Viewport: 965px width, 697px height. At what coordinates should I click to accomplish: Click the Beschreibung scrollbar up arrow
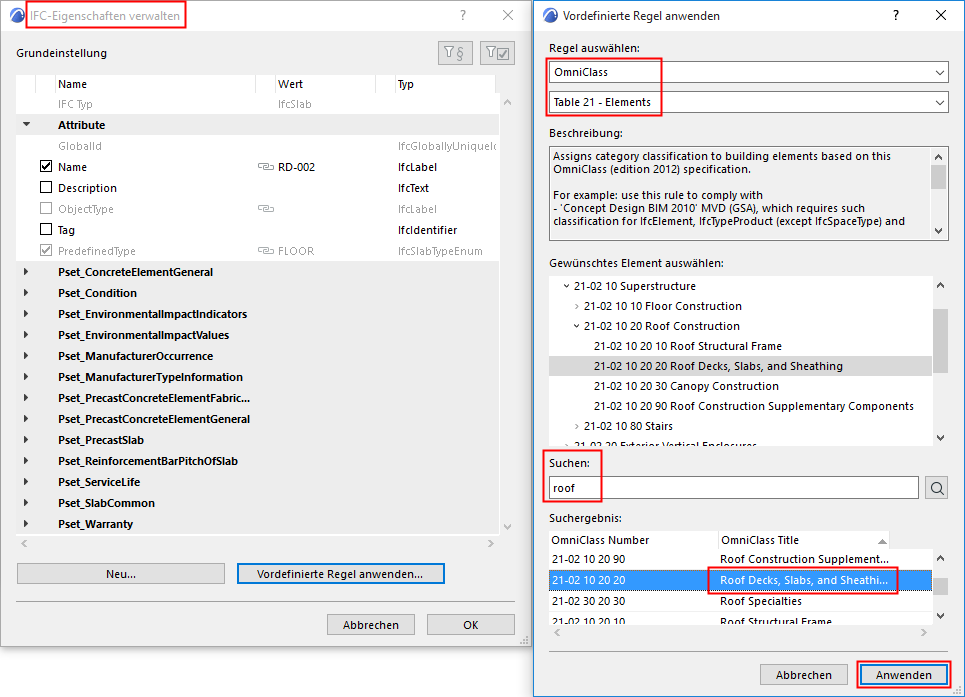[x=939, y=157]
